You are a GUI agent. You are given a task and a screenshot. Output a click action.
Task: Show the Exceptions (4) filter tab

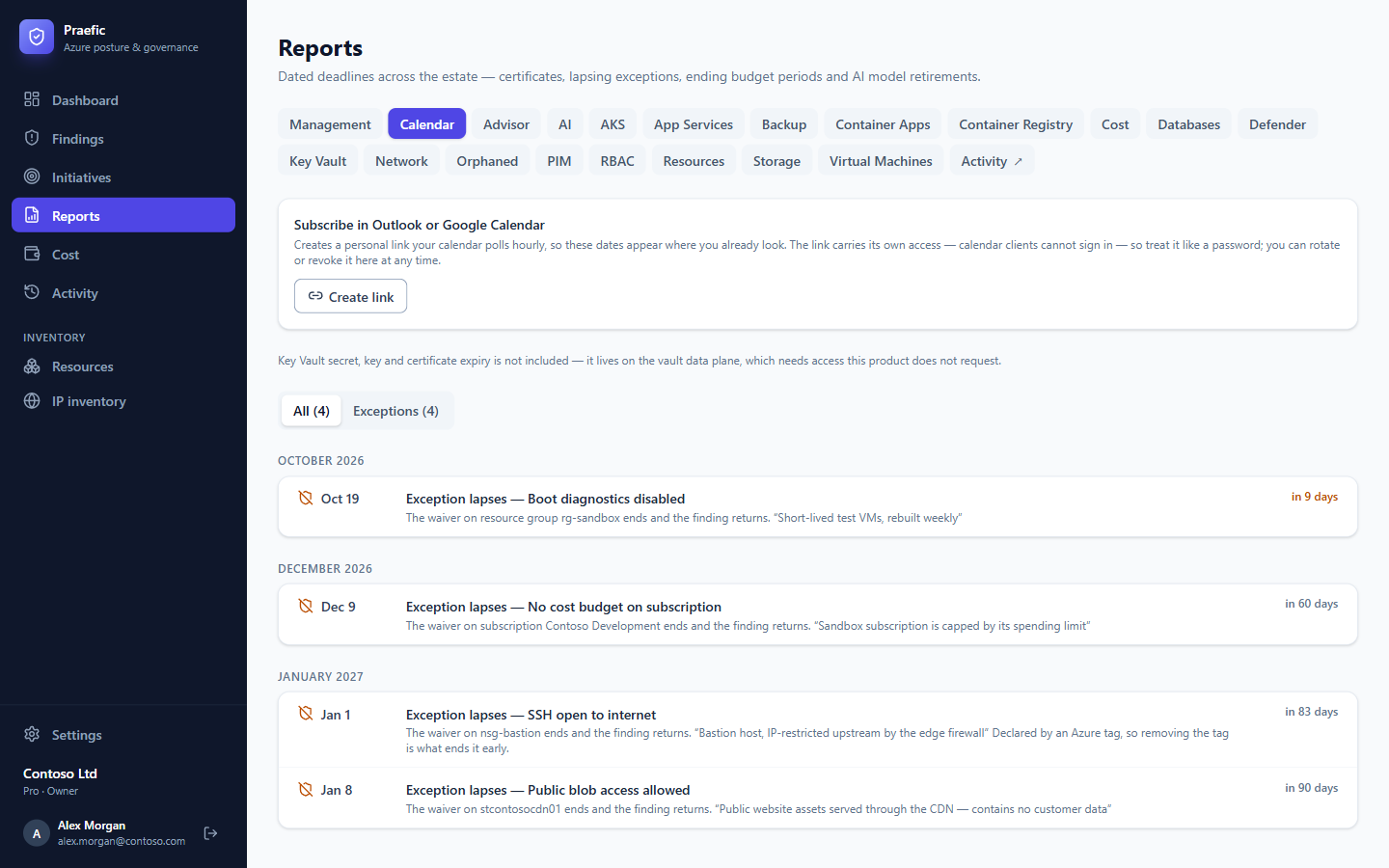[395, 411]
